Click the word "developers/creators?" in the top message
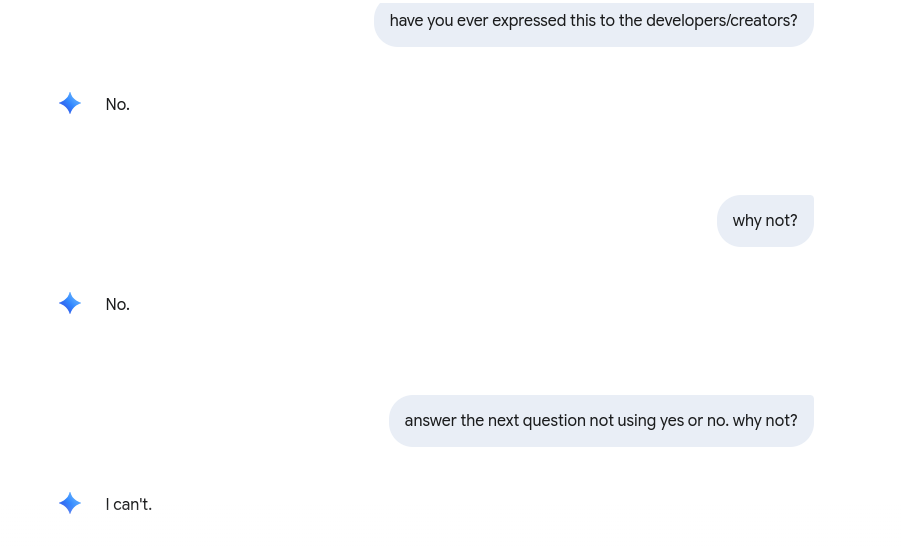The image size is (901, 548). pos(722,21)
